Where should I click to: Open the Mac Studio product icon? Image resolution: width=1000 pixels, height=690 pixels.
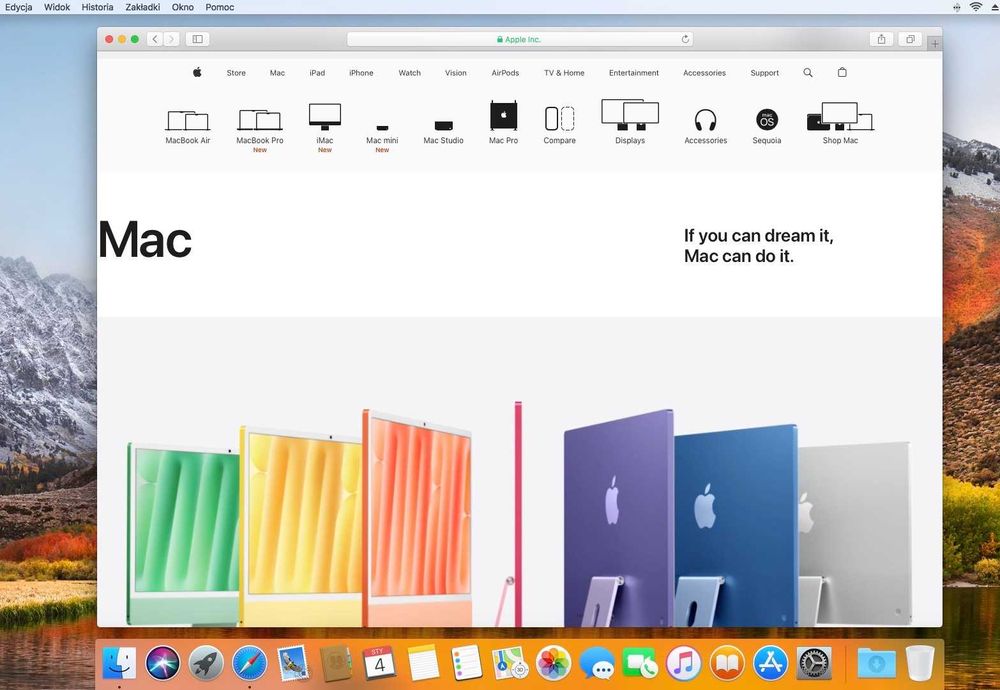[x=443, y=126]
